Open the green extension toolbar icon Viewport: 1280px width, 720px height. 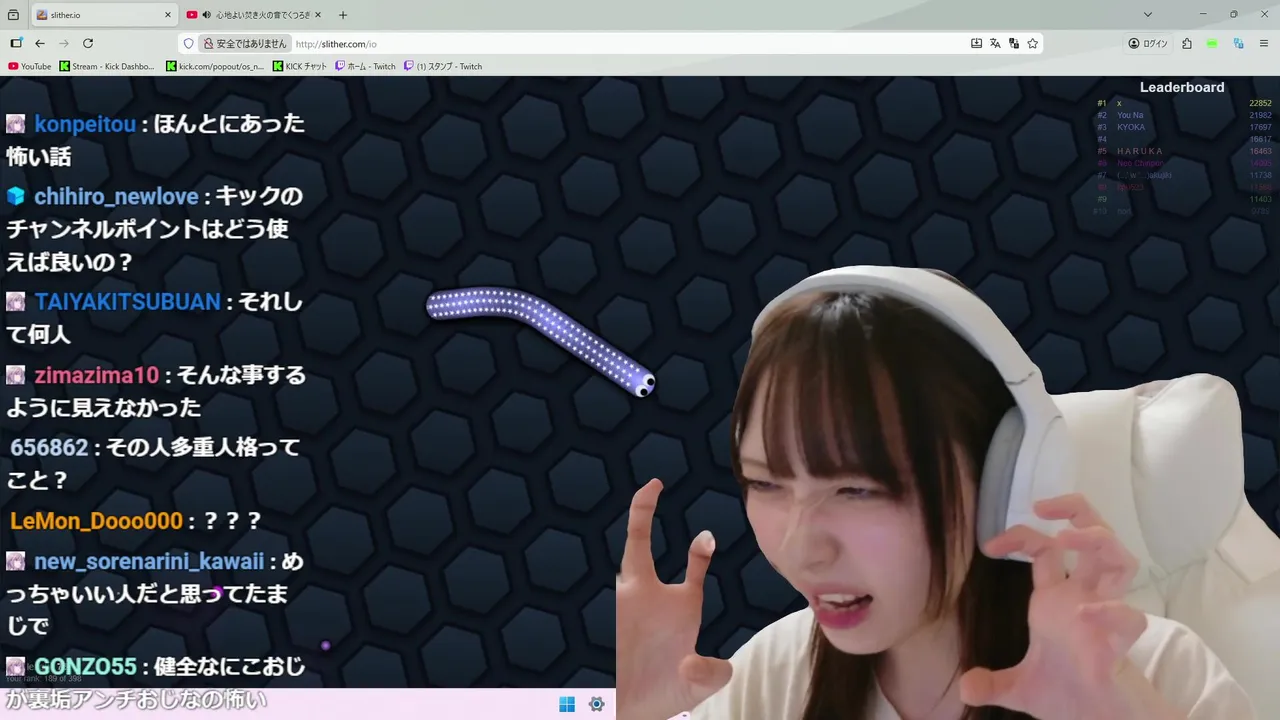pyautogui.click(x=1212, y=43)
